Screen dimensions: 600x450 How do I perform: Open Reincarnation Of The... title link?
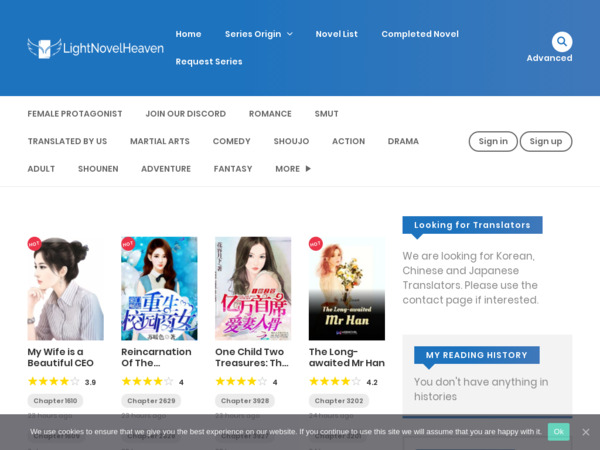pos(156,357)
